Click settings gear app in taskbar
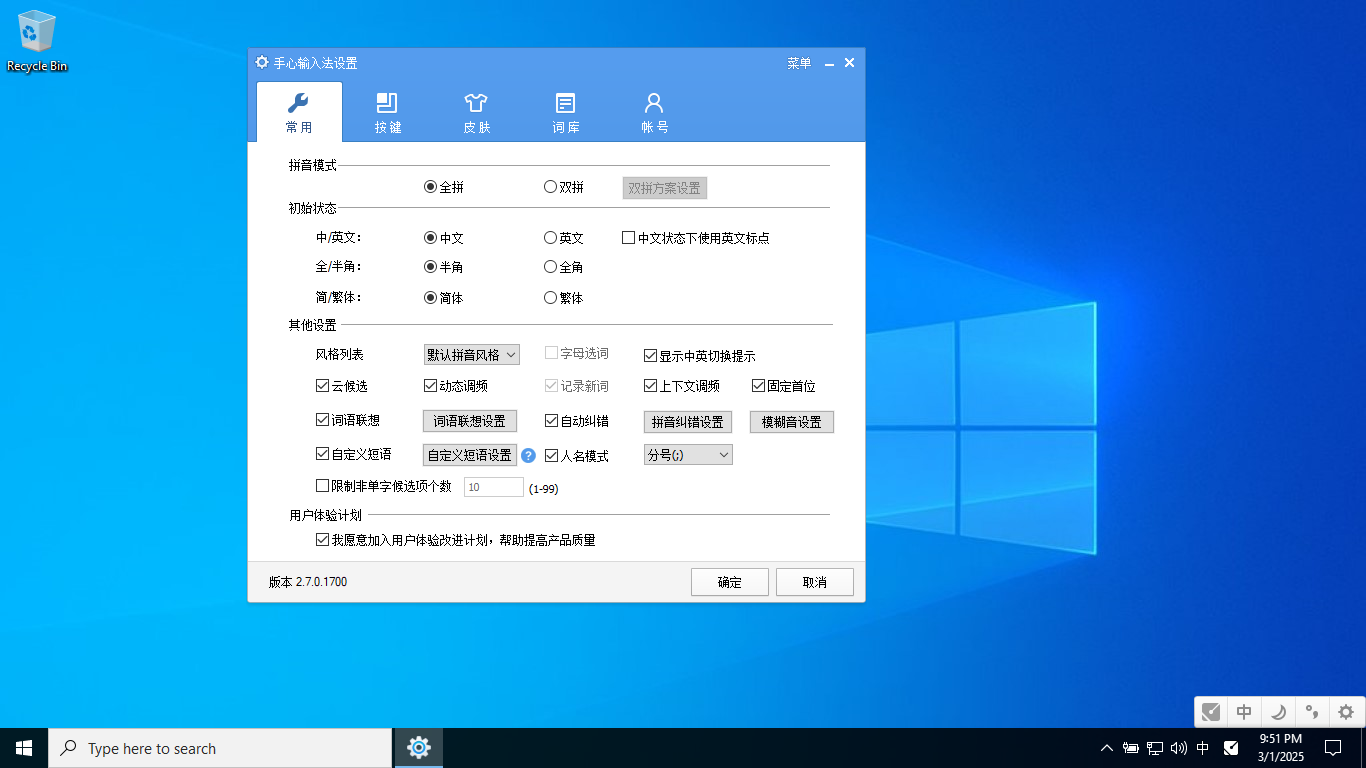Image resolution: width=1366 pixels, height=768 pixels. tap(419, 748)
